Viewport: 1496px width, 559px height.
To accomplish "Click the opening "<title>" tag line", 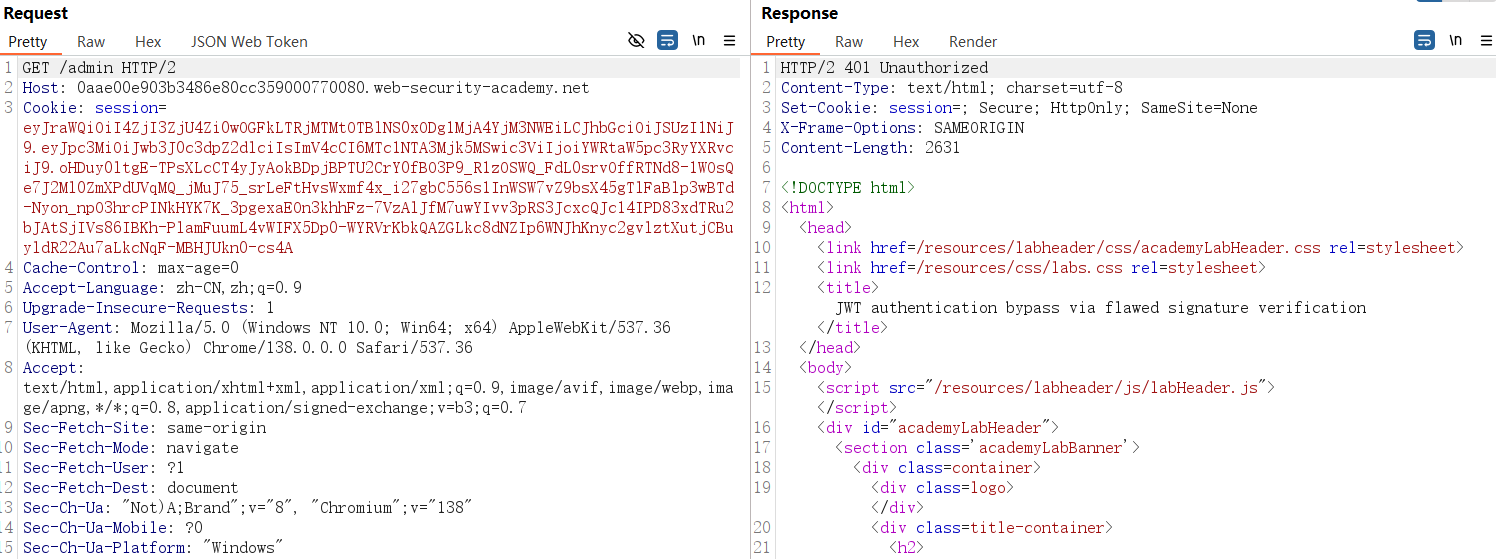I will (x=848, y=288).
